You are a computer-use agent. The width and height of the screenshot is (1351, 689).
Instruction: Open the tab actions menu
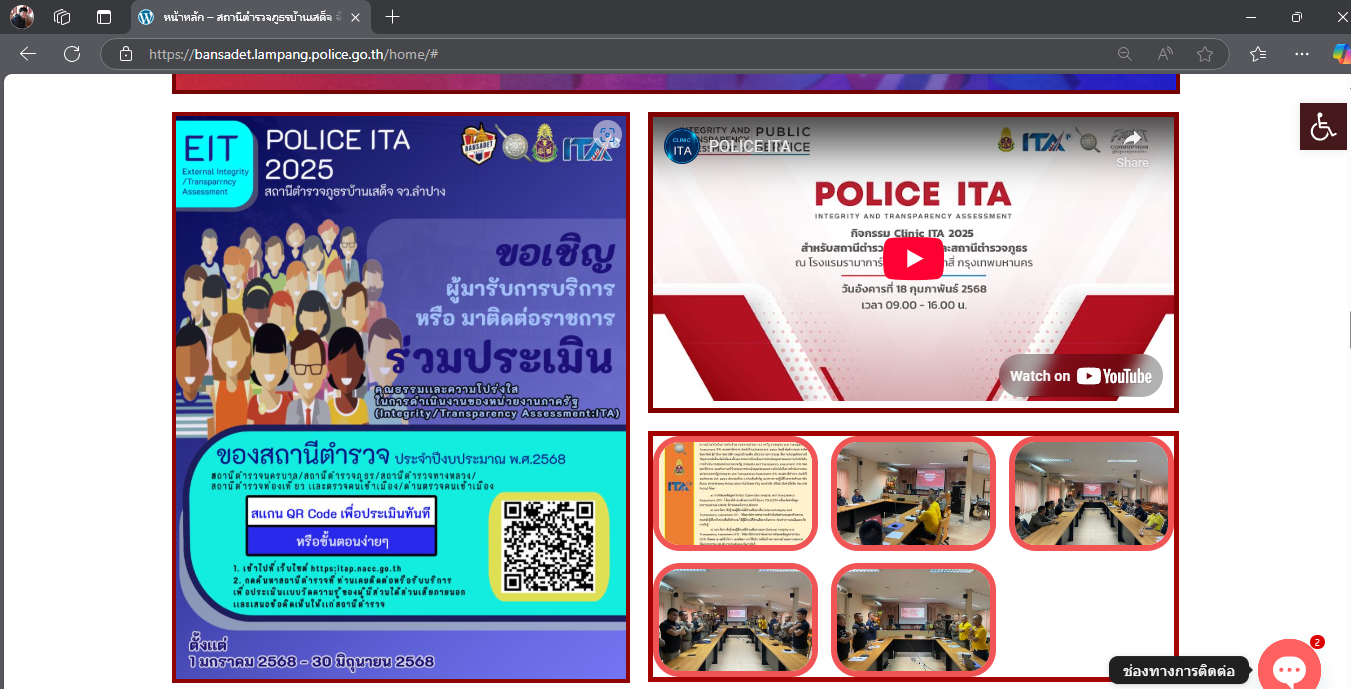point(62,17)
